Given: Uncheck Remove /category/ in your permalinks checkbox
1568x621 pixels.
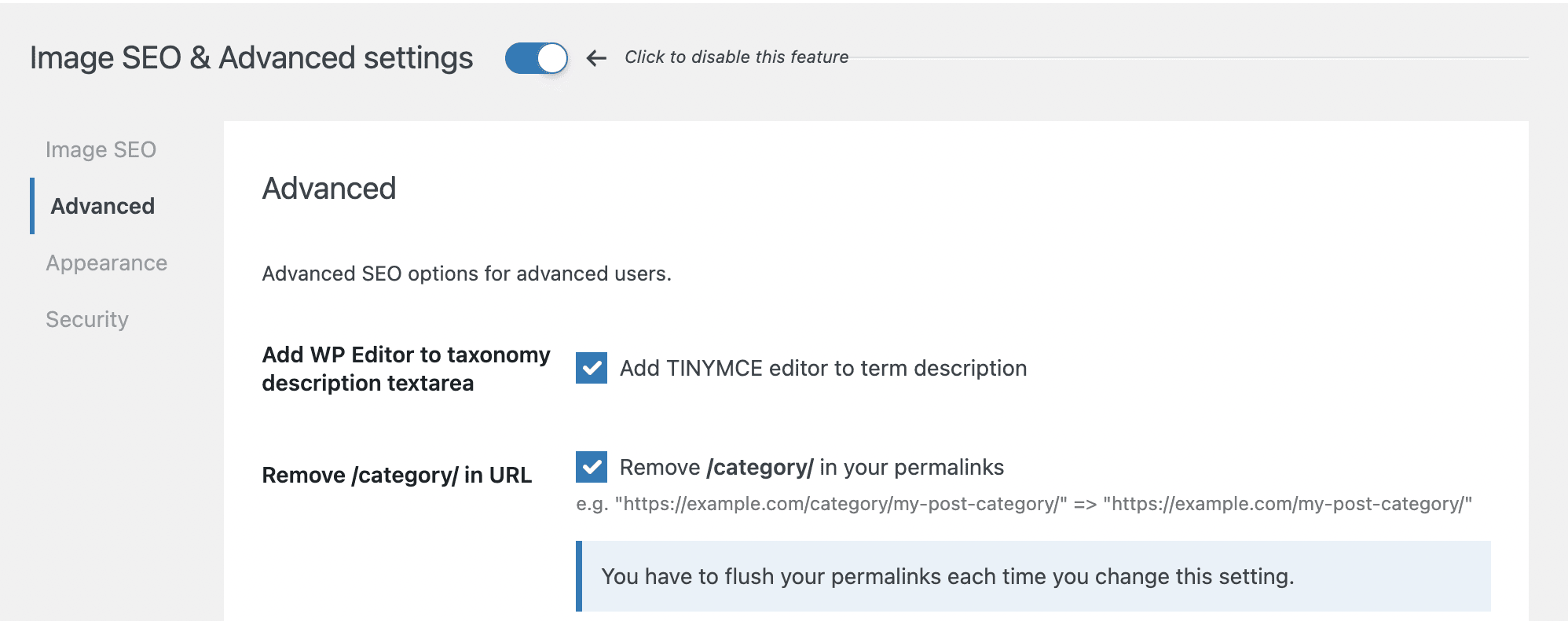Looking at the screenshot, I should coord(591,467).
